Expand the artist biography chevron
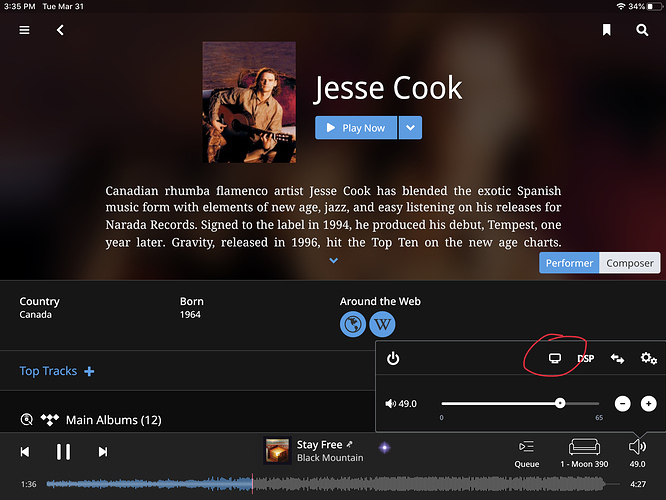666x500 pixels. (x=333, y=260)
